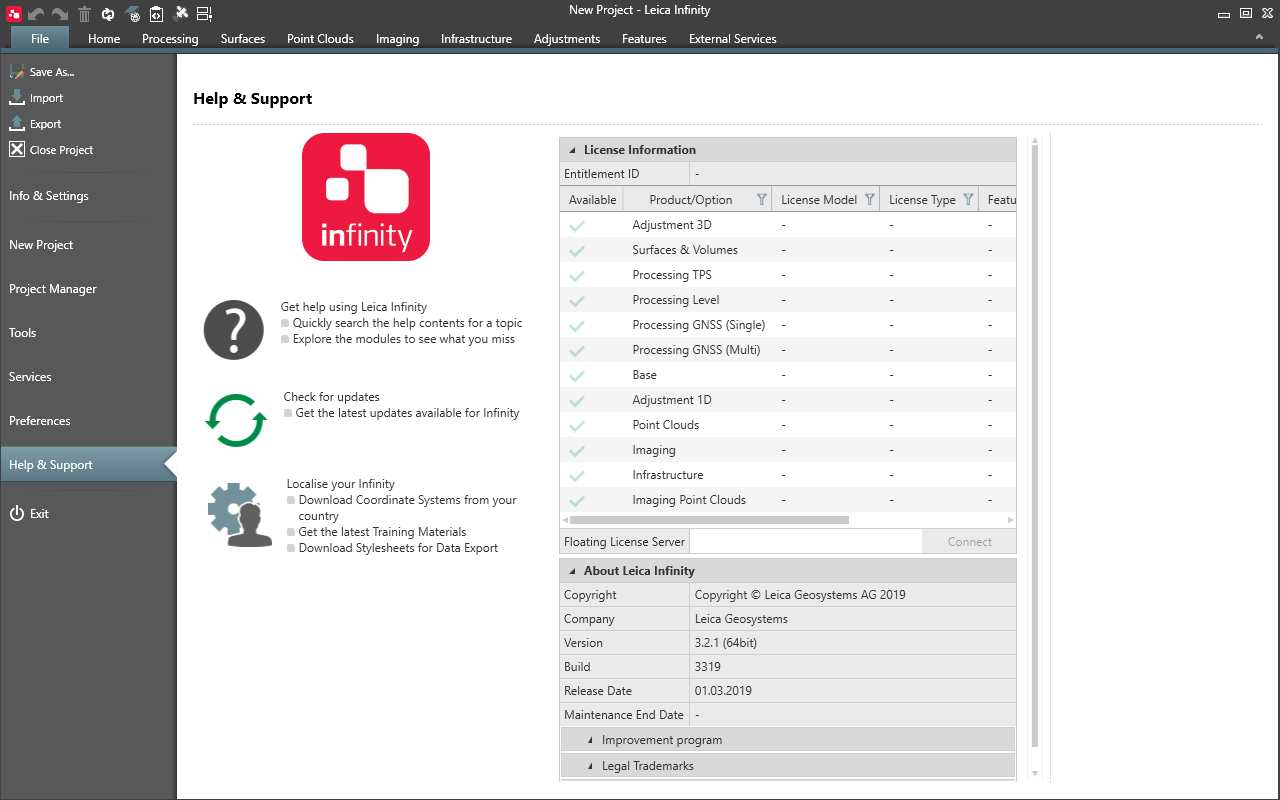Click the Floating License Server input field
The height and width of the screenshot is (800, 1280).
805,542
